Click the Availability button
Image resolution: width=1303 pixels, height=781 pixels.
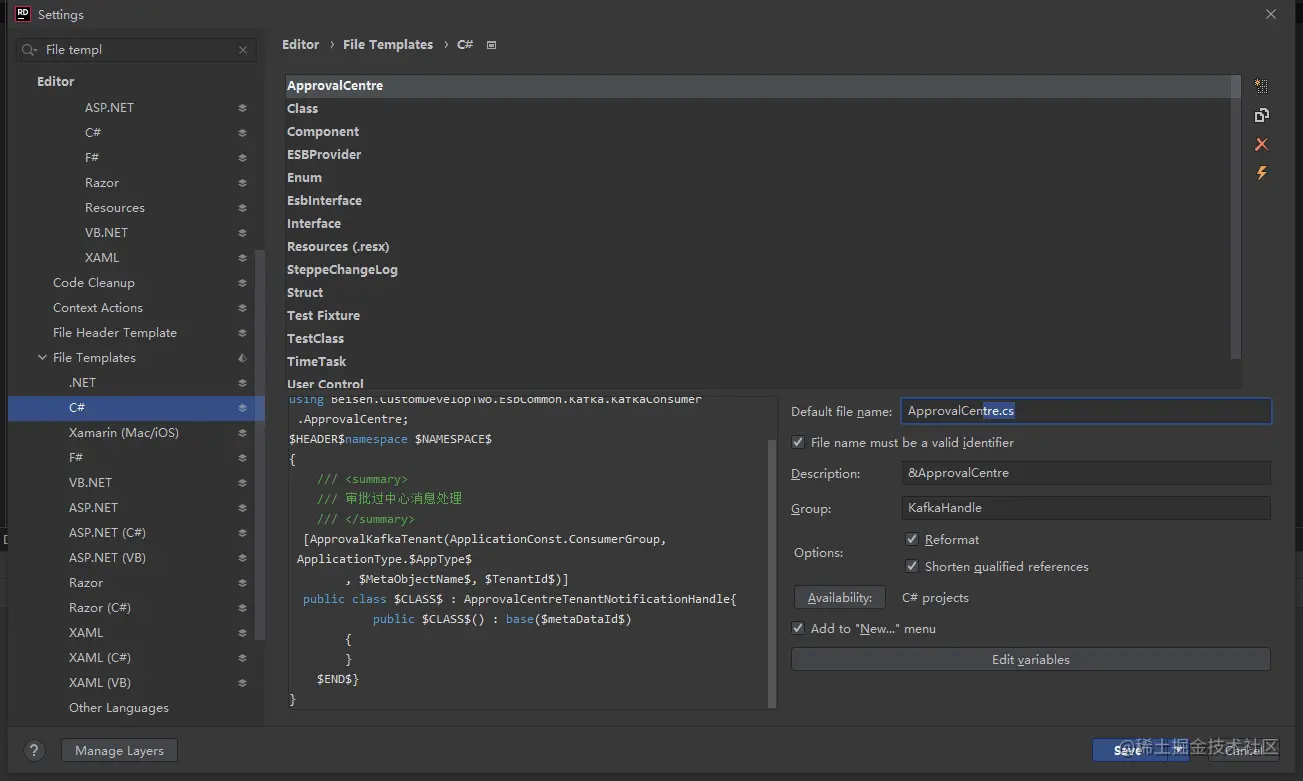coord(839,598)
